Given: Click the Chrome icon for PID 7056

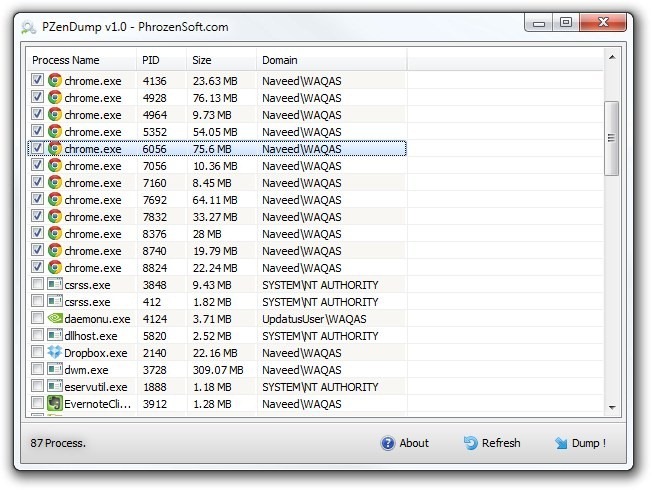Looking at the screenshot, I should [x=55, y=165].
